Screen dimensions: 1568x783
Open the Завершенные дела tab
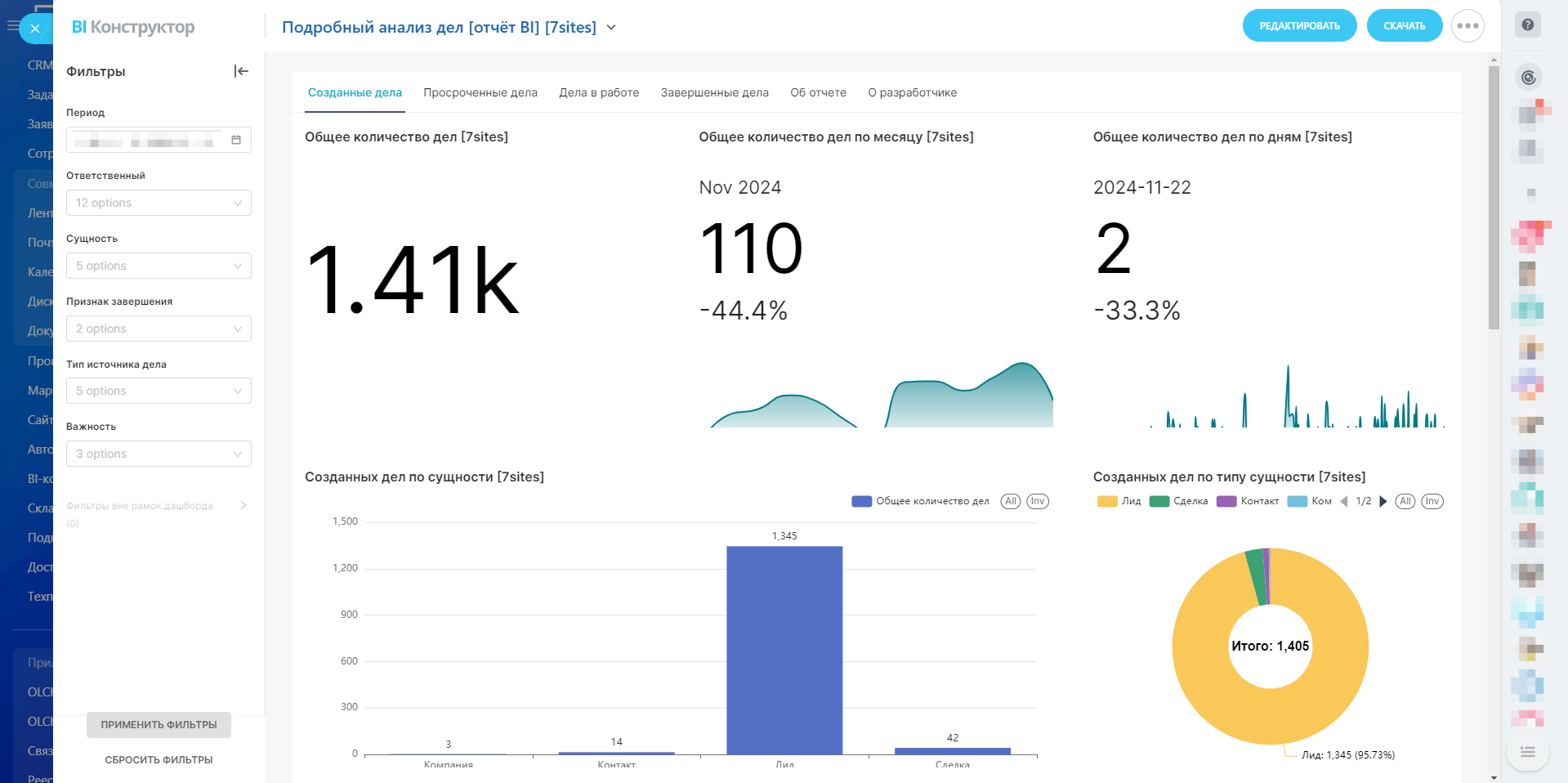tap(714, 92)
